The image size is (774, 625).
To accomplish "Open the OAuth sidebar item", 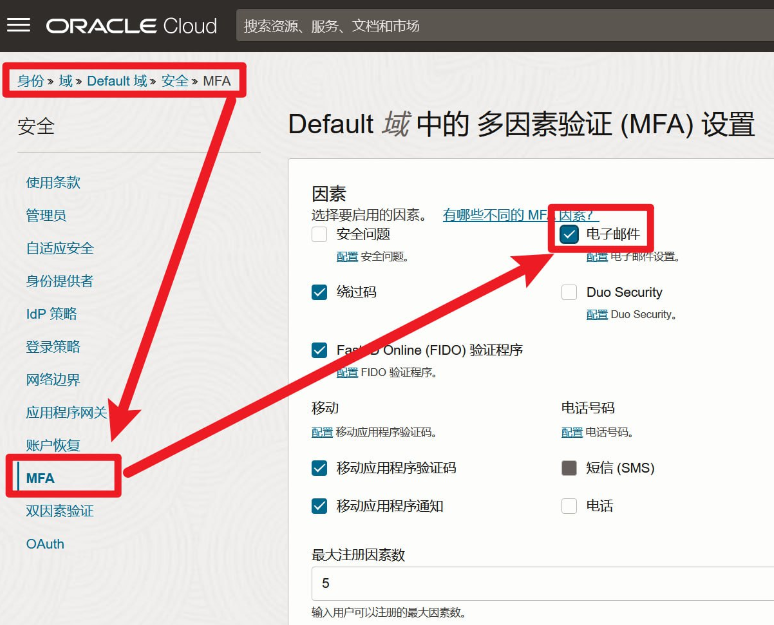I will 45,544.
